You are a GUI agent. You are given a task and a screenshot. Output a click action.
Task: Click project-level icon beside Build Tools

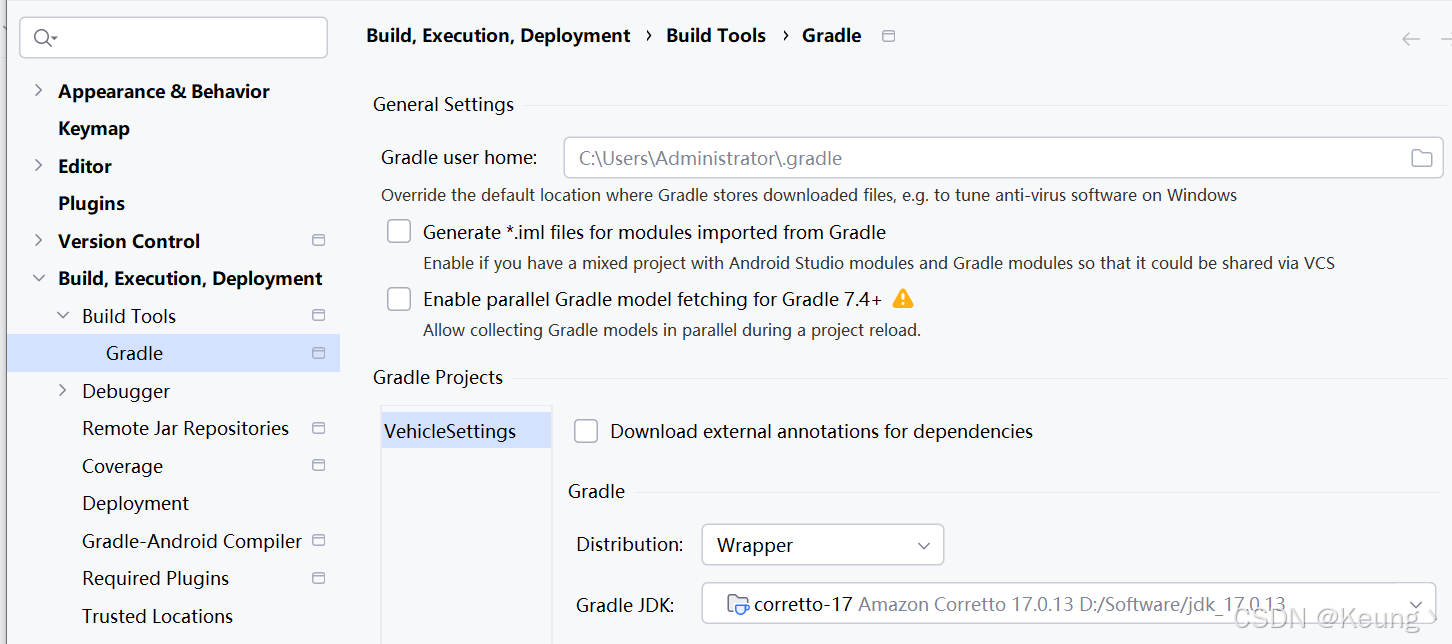(x=319, y=316)
